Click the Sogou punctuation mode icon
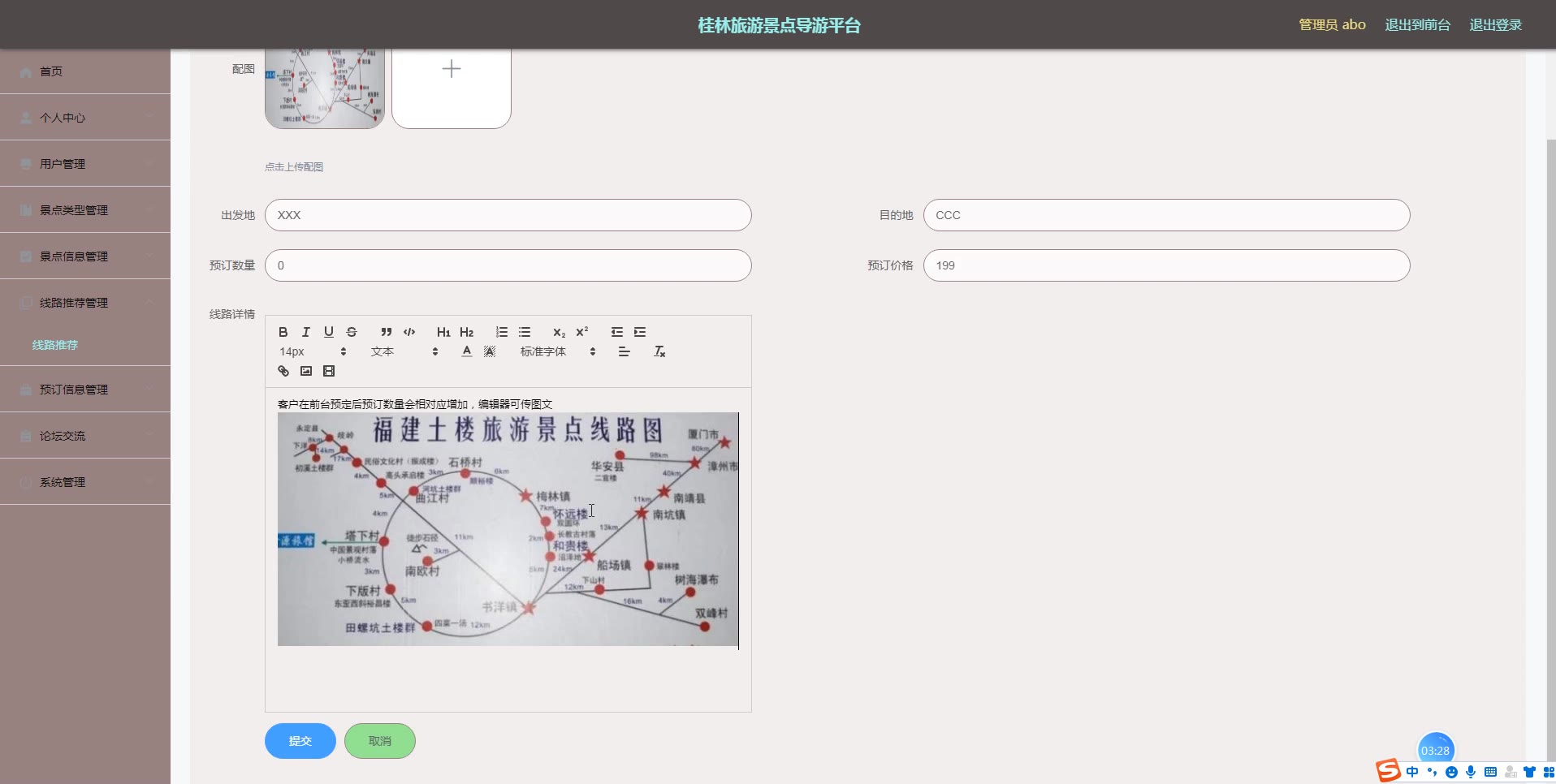The height and width of the screenshot is (784, 1556). (x=1432, y=772)
